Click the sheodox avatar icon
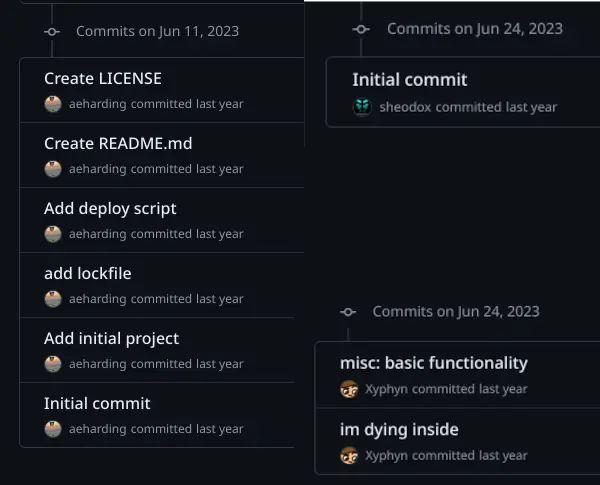Image resolution: width=600 pixels, height=485 pixels. [x=362, y=107]
